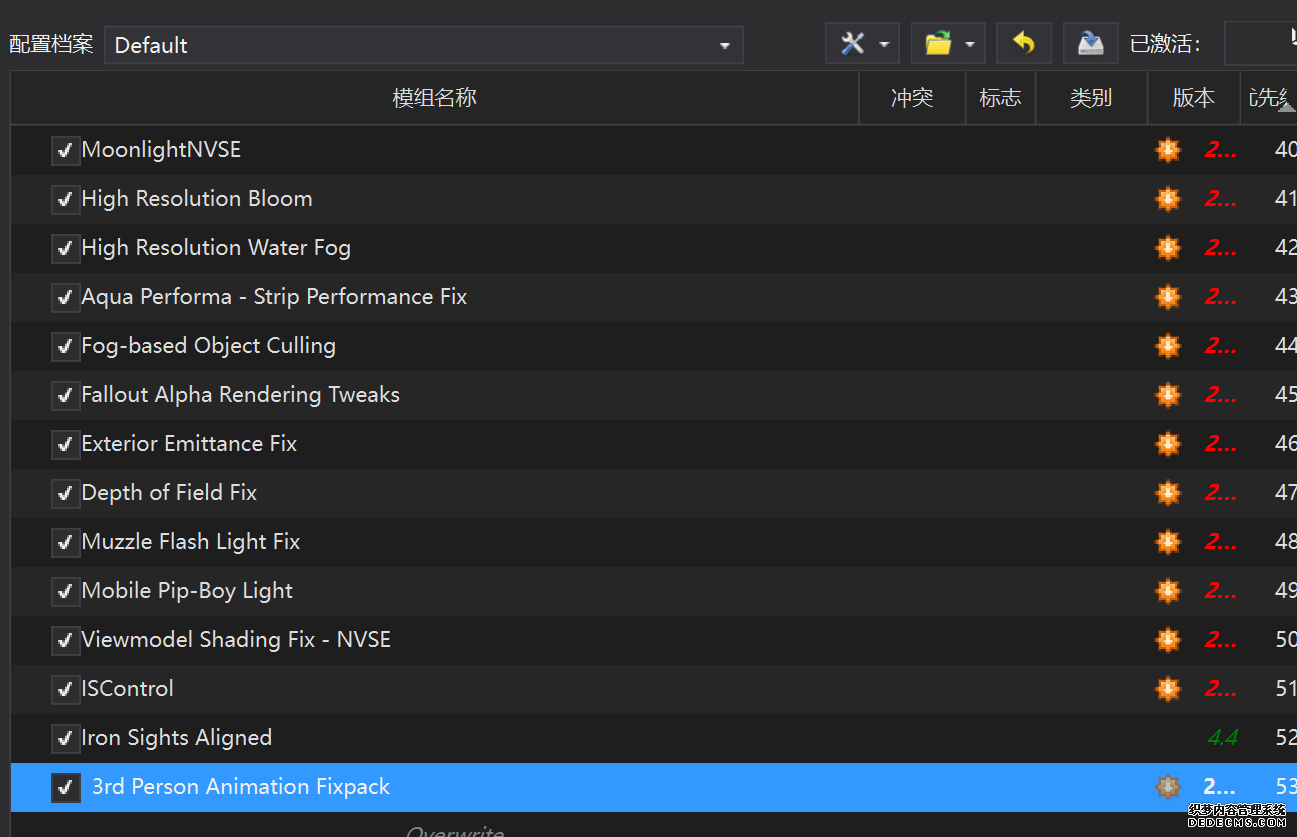This screenshot has width=1297, height=837.
Task: Click the update icon for Depth of Field Fix
Action: [1167, 493]
